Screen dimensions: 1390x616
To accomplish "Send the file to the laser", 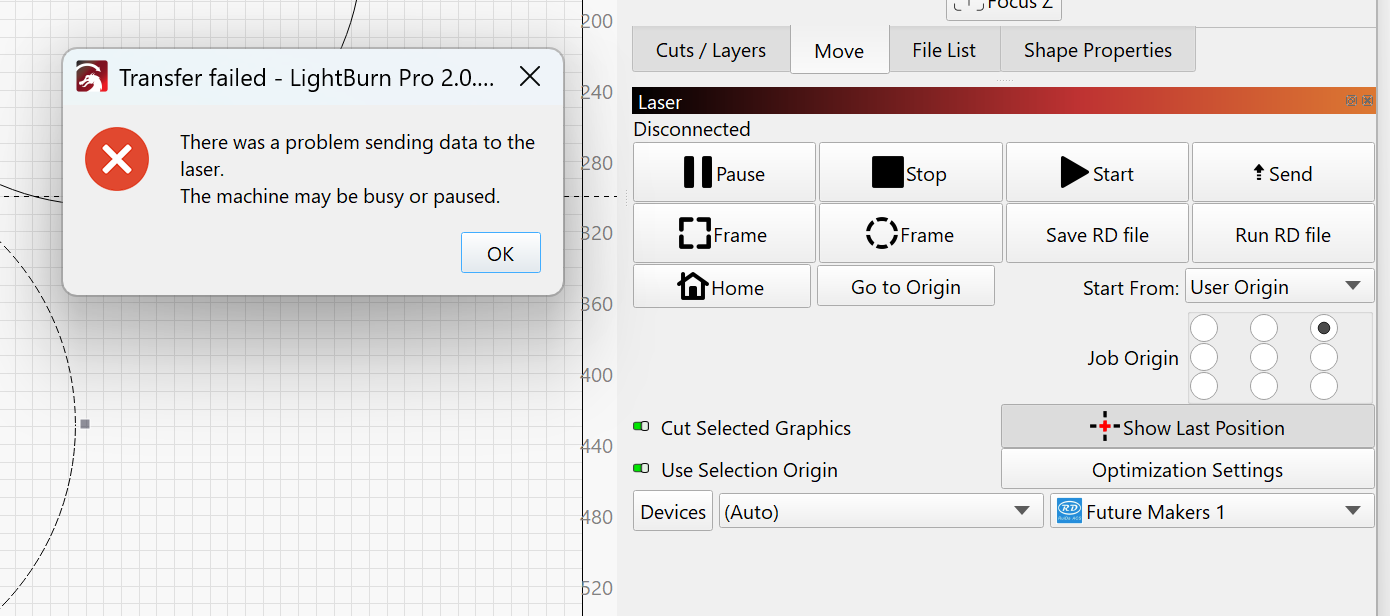I will tap(1282, 173).
